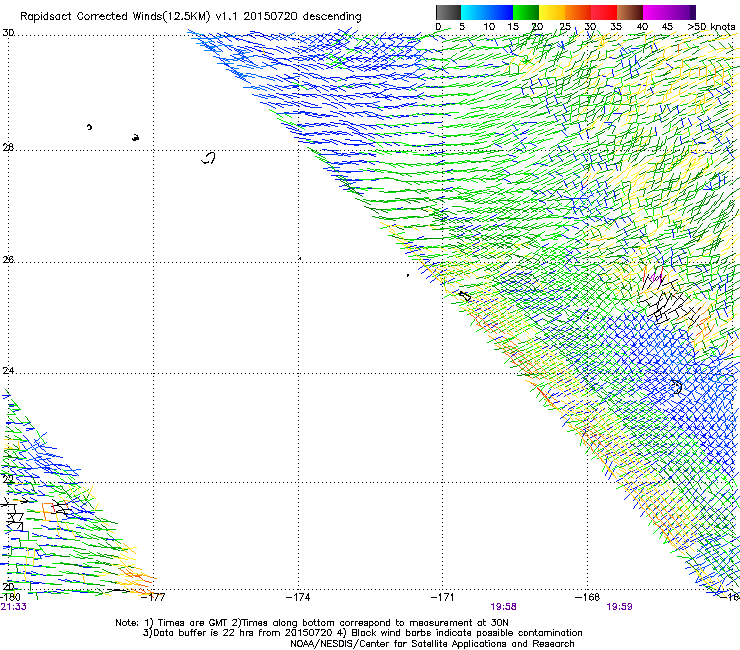Click the note line 'Times are GMT'
The image size is (740, 650).
(192, 623)
